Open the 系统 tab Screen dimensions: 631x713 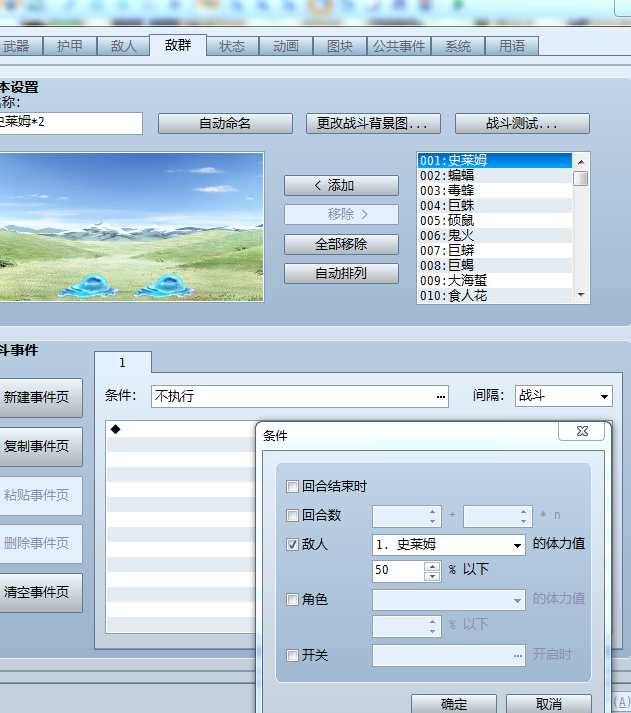click(x=458, y=46)
